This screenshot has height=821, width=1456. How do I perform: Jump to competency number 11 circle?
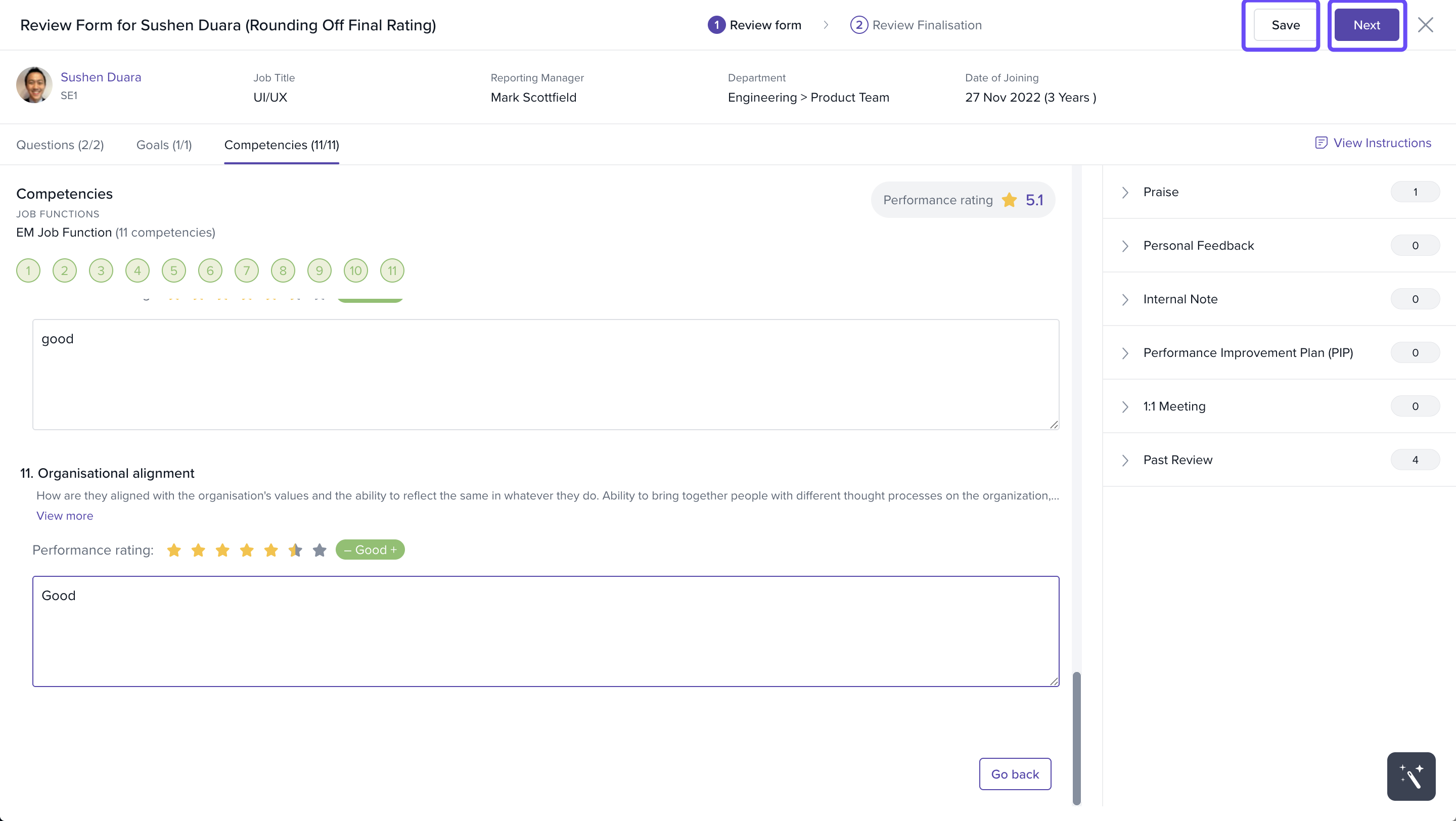click(x=392, y=270)
